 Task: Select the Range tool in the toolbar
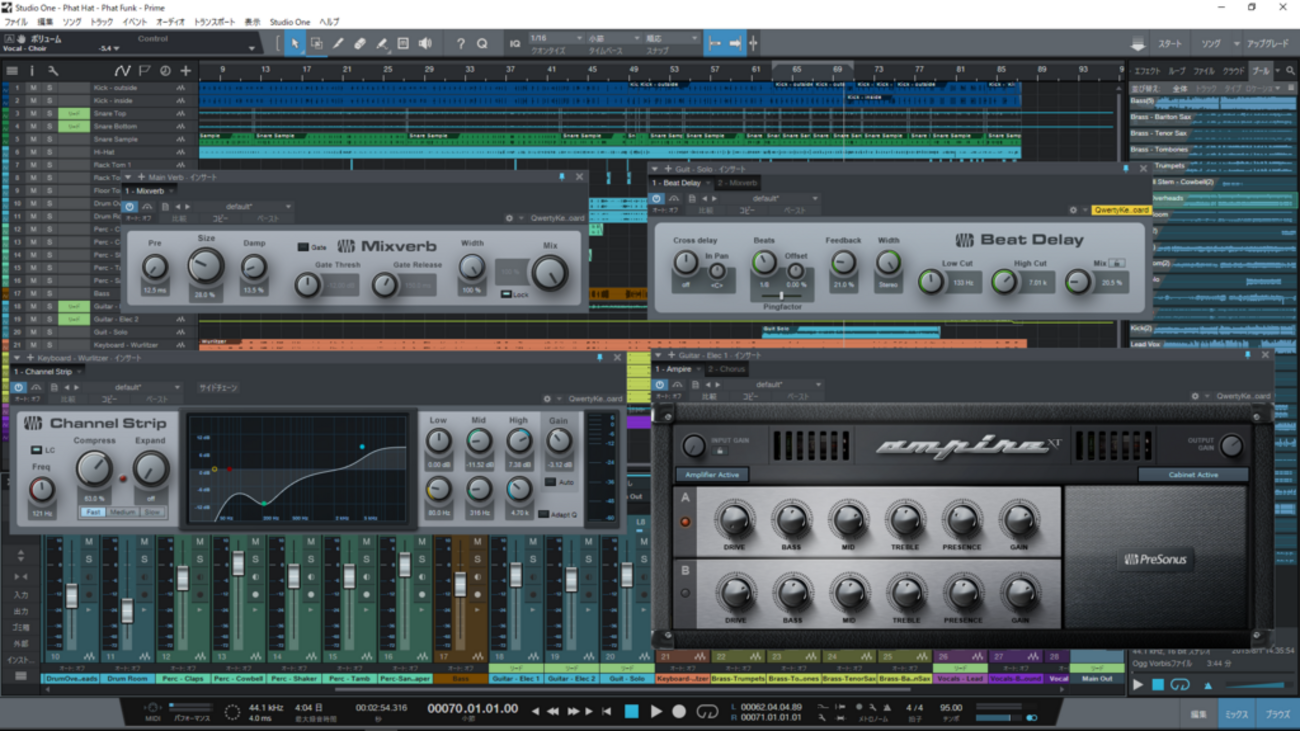[x=316, y=43]
